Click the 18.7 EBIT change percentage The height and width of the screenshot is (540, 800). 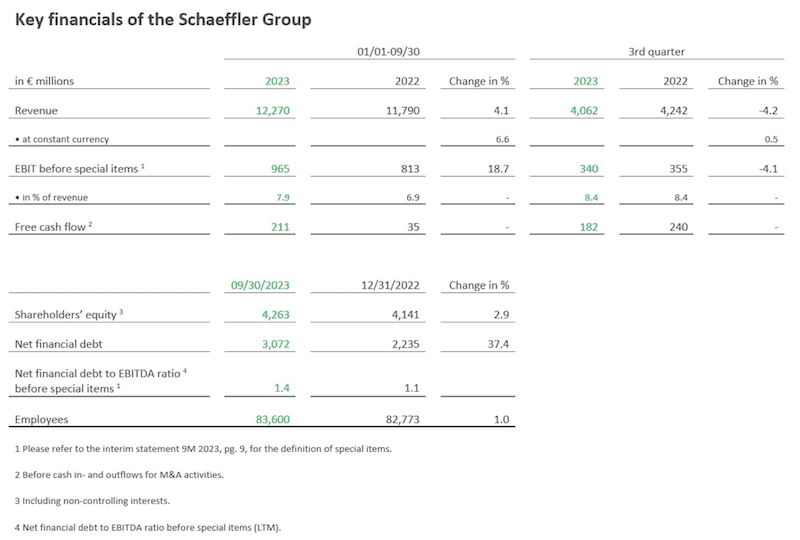coord(498,169)
